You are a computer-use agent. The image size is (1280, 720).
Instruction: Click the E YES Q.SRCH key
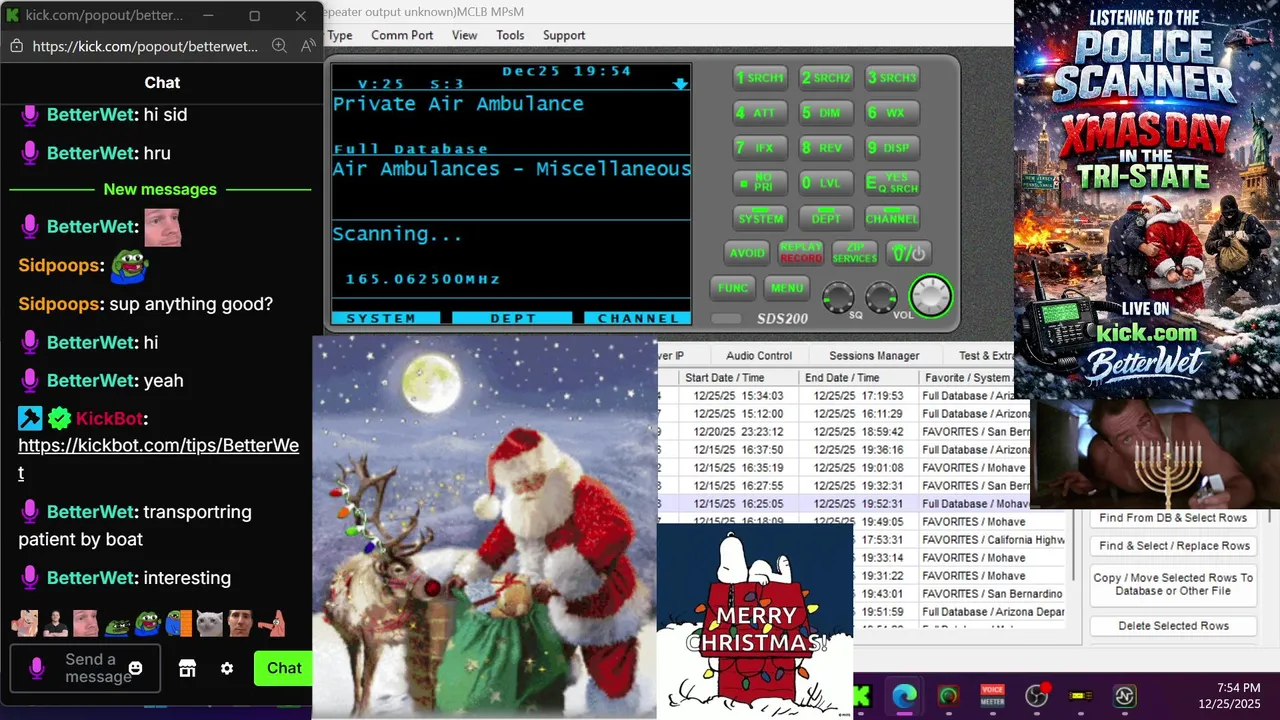click(892, 183)
